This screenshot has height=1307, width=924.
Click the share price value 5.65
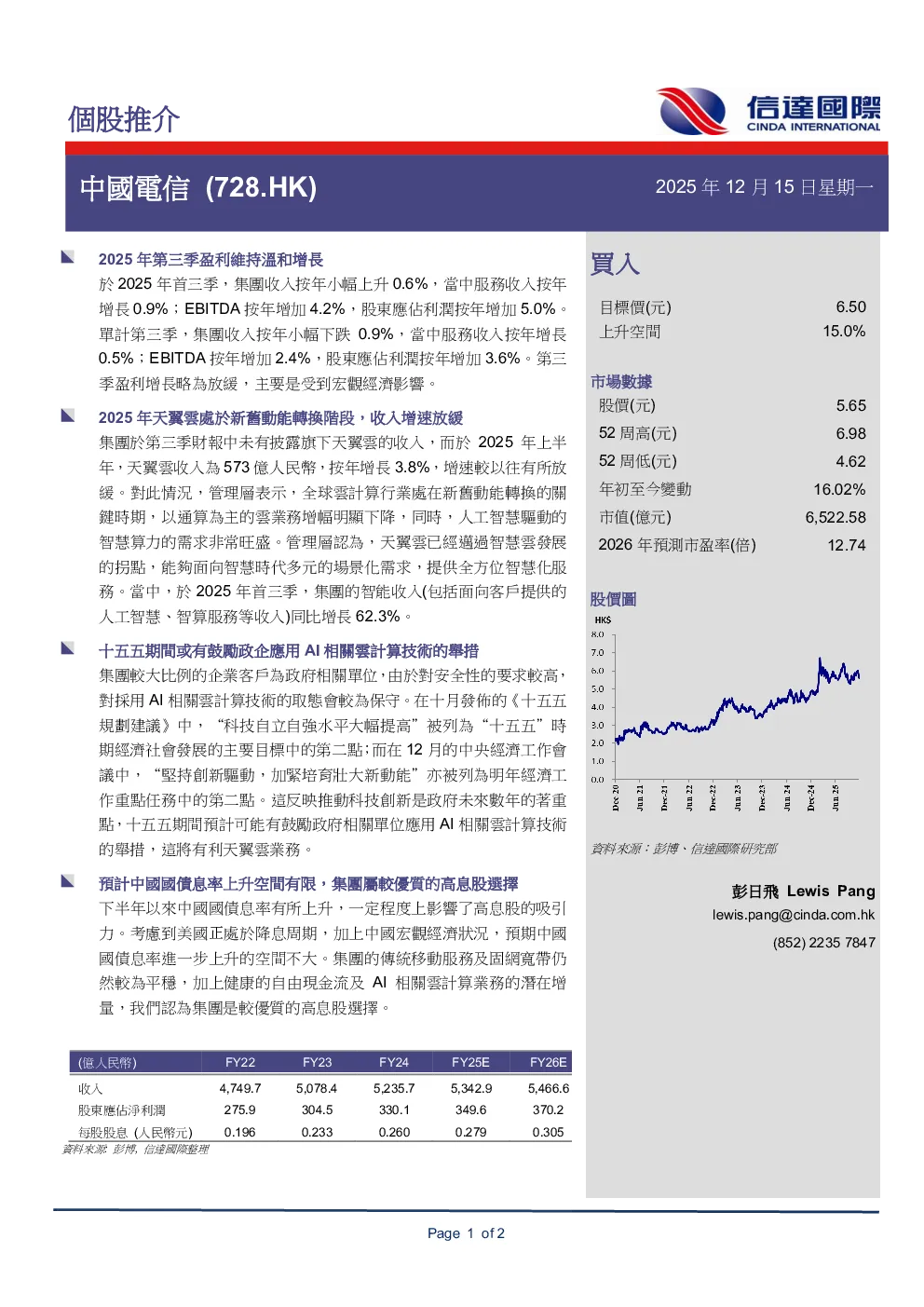850,405
